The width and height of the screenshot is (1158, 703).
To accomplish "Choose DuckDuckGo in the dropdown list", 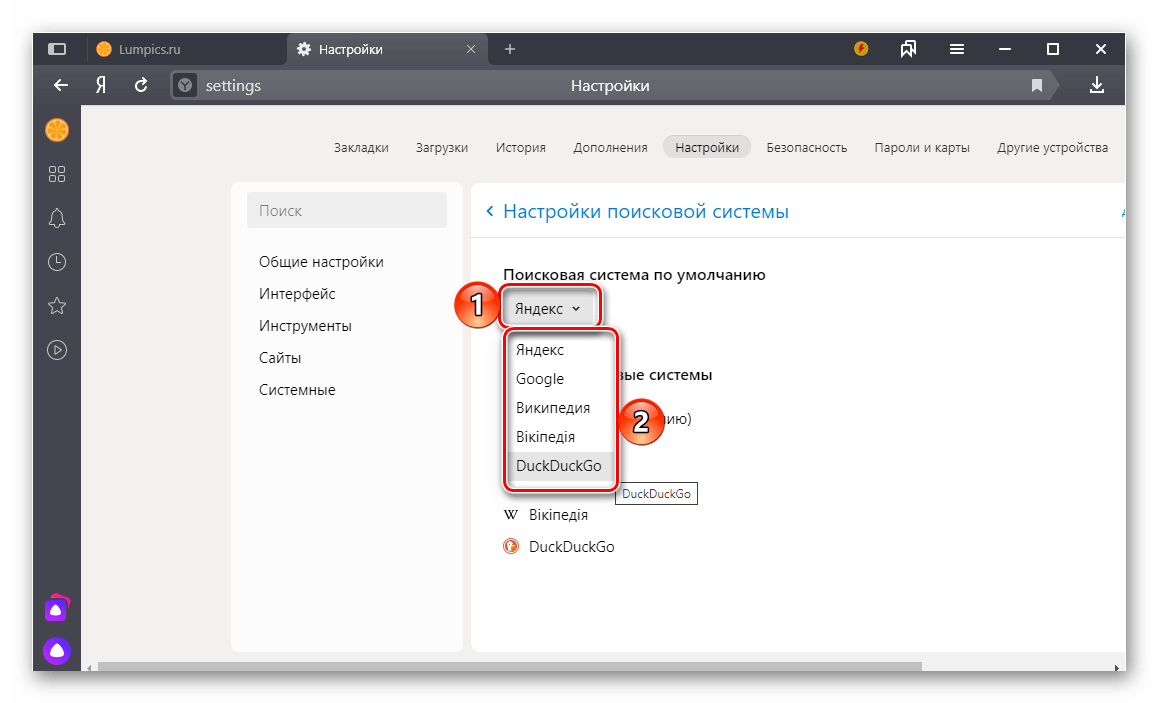I will point(558,466).
